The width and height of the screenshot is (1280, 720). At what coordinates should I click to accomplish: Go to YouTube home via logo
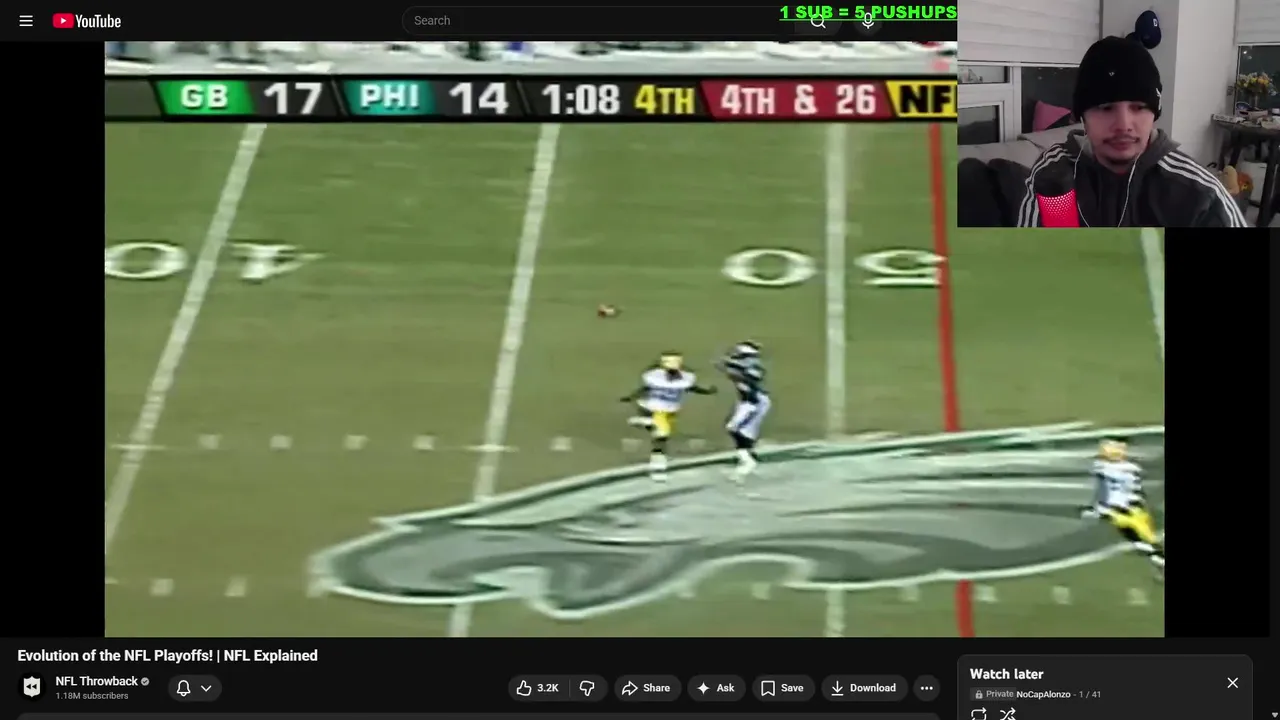pos(87,20)
